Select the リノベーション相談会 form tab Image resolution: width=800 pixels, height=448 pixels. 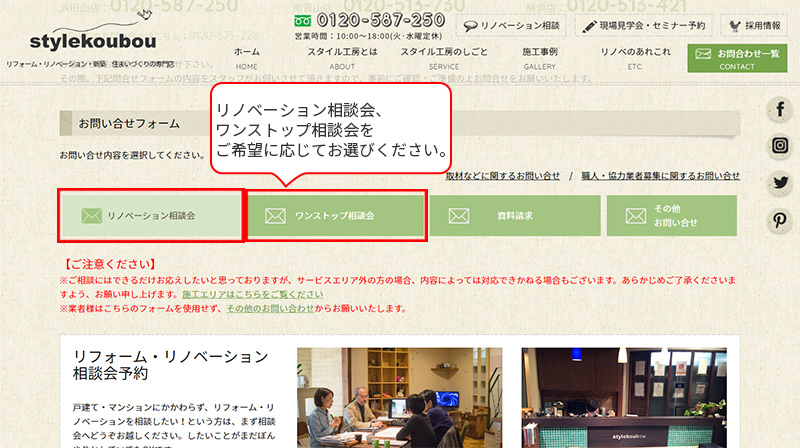click(x=151, y=215)
